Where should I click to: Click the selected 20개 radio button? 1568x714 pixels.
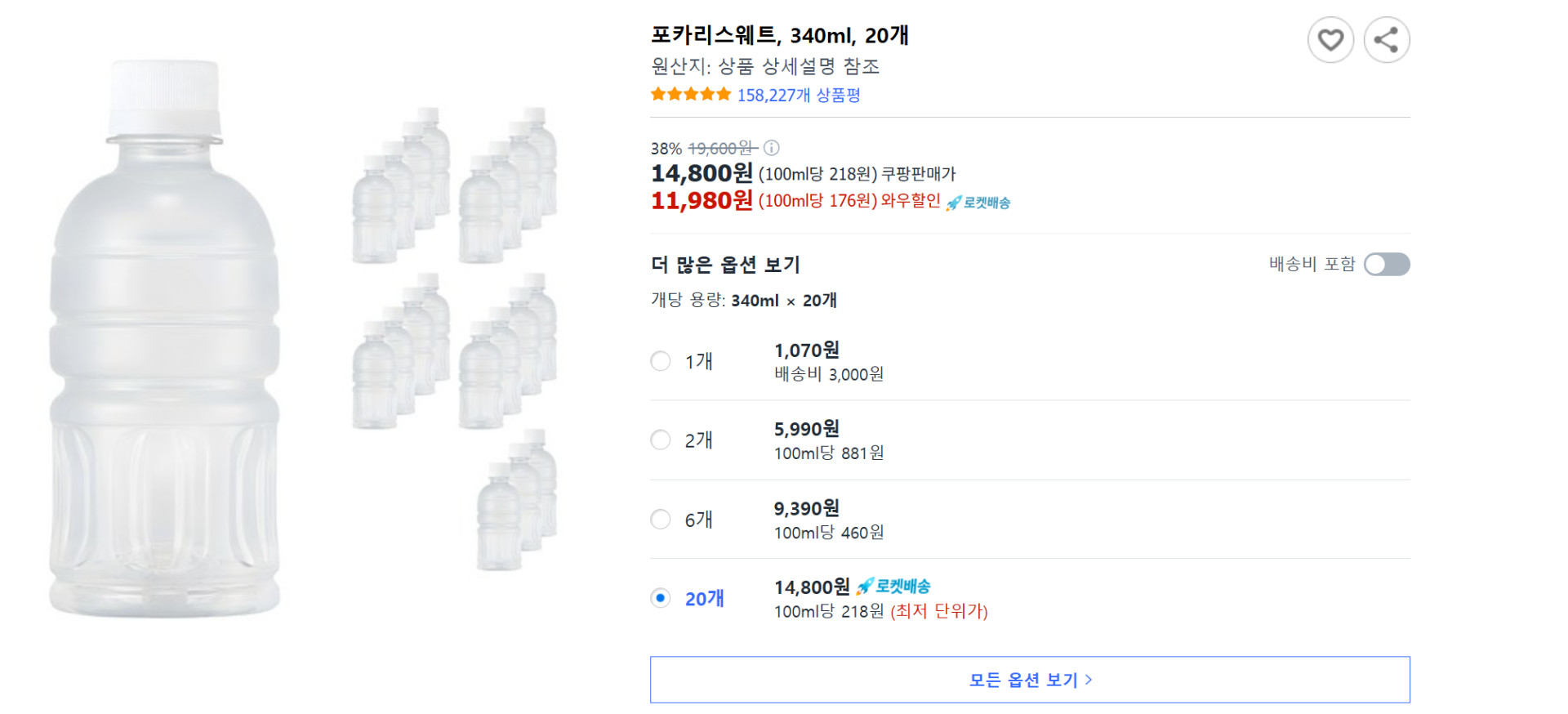(660, 598)
